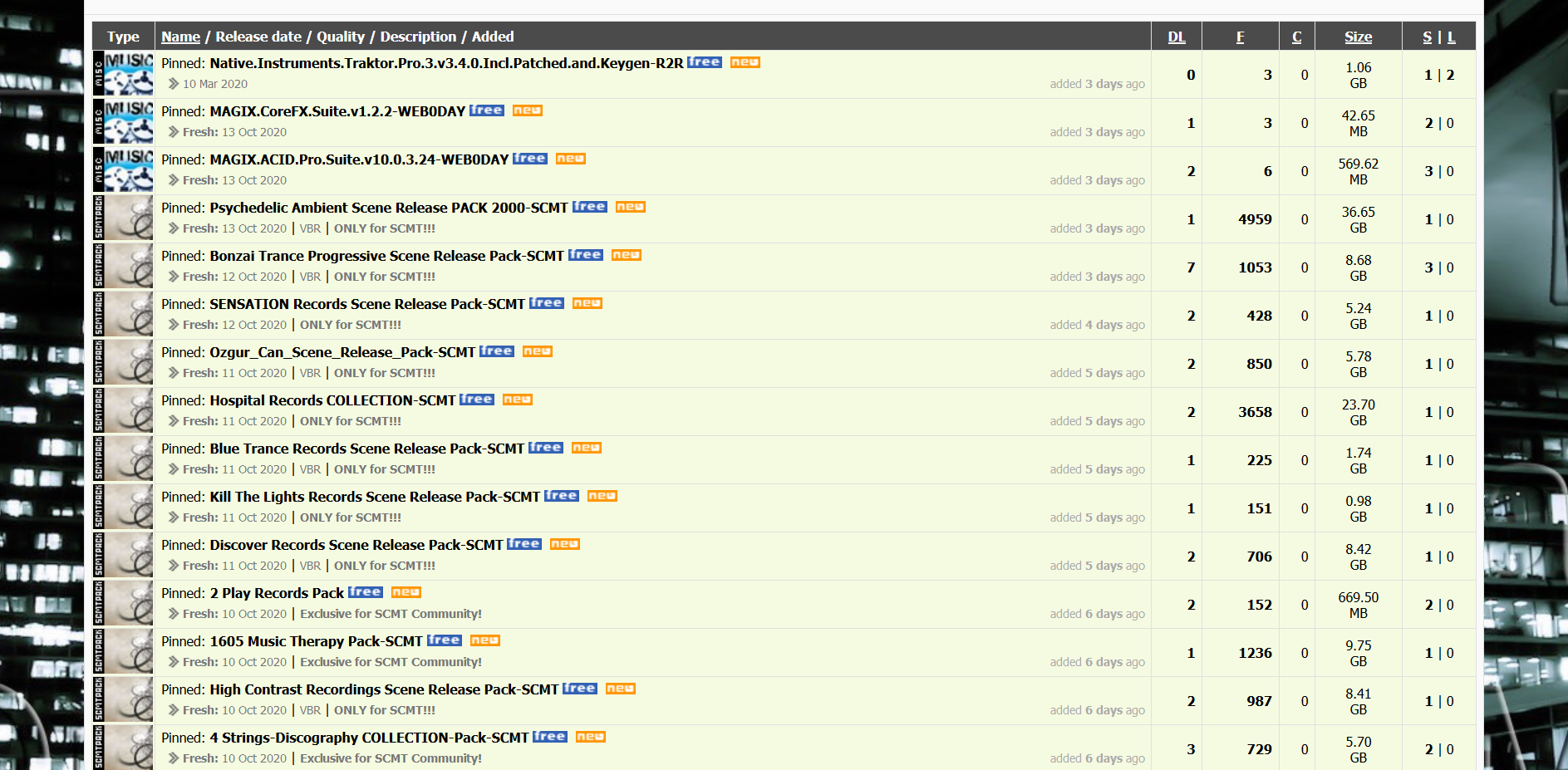Open the SCMTPACK icon for Discover Records row
The height and width of the screenshot is (770, 1568).
coord(123,556)
